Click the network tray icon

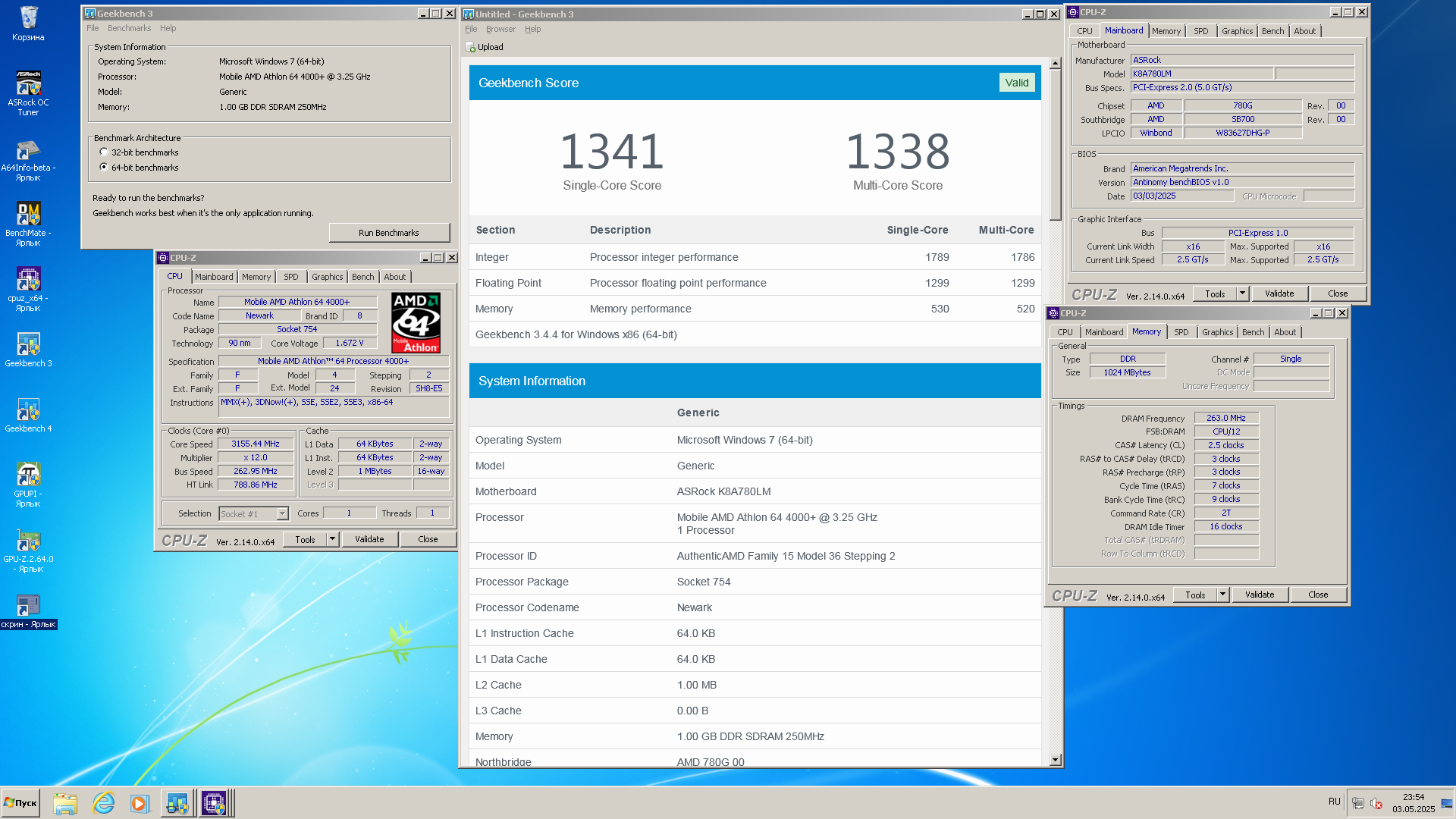pos(1358,803)
